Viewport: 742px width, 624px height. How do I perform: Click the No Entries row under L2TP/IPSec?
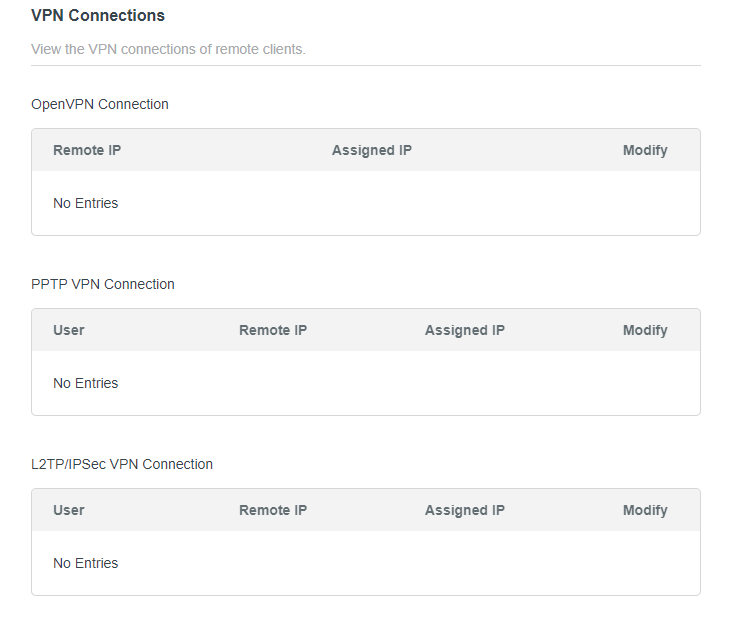click(86, 563)
